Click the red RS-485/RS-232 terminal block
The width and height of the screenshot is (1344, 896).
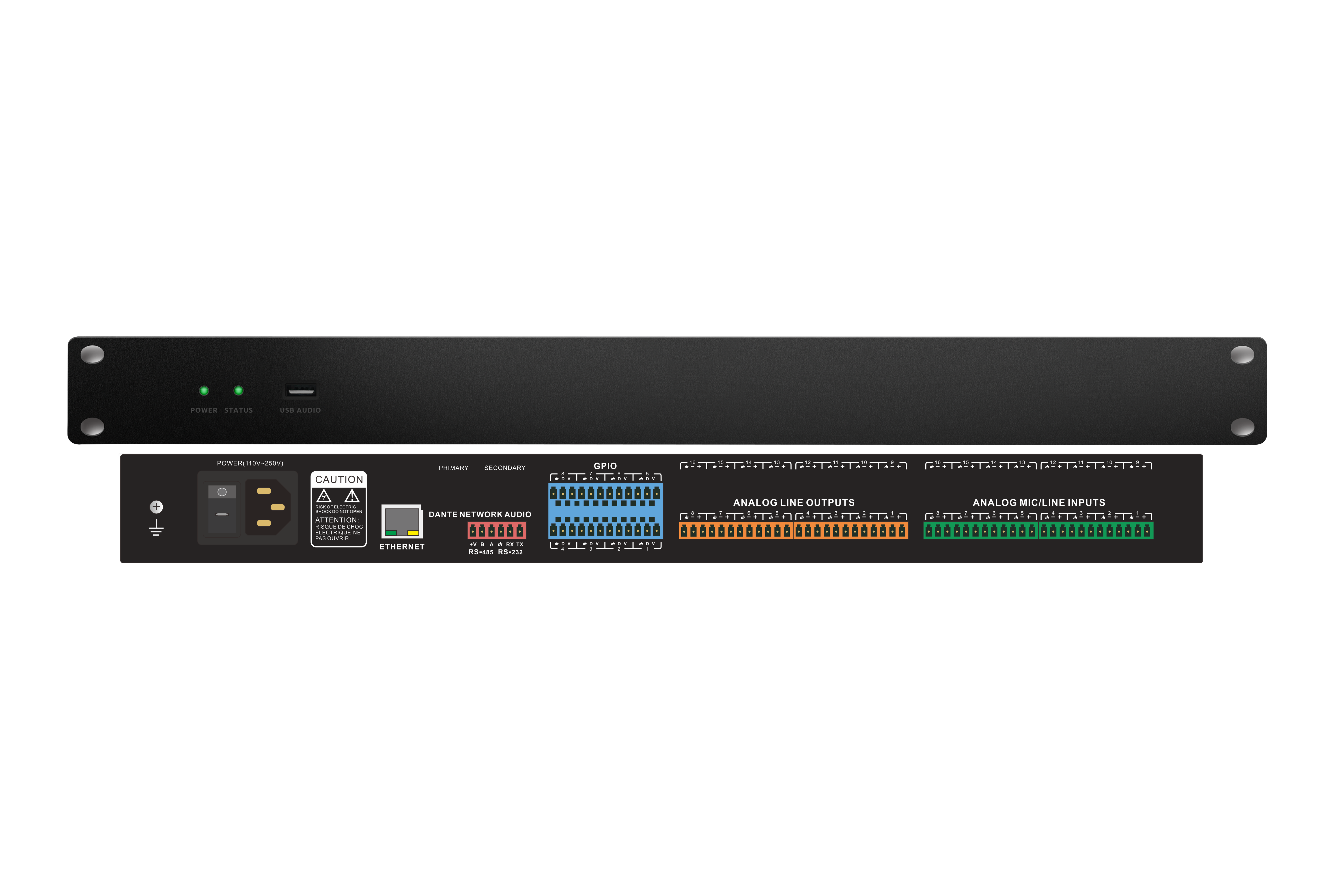tap(497, 530)
